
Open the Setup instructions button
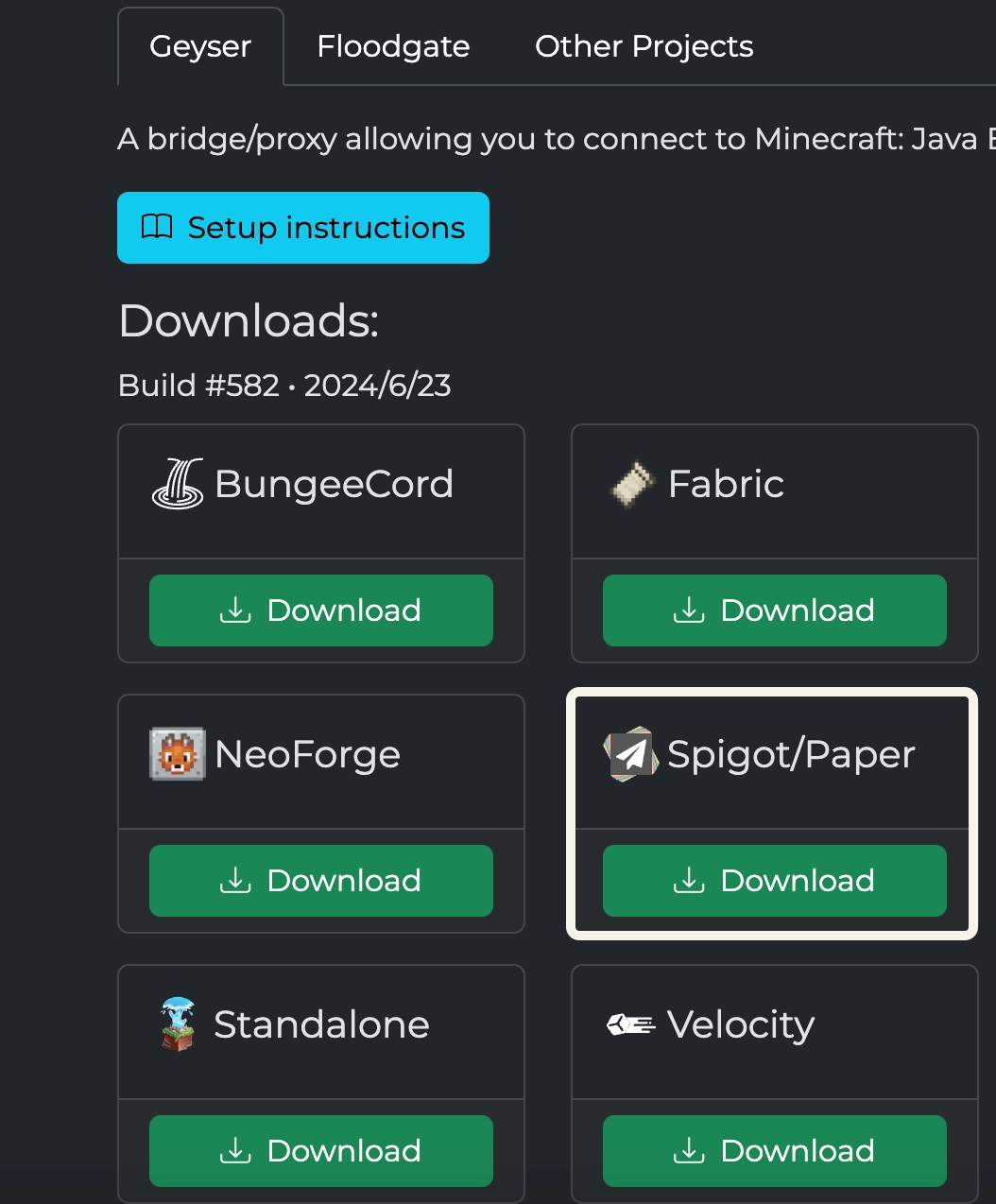(x=303, y=228)
